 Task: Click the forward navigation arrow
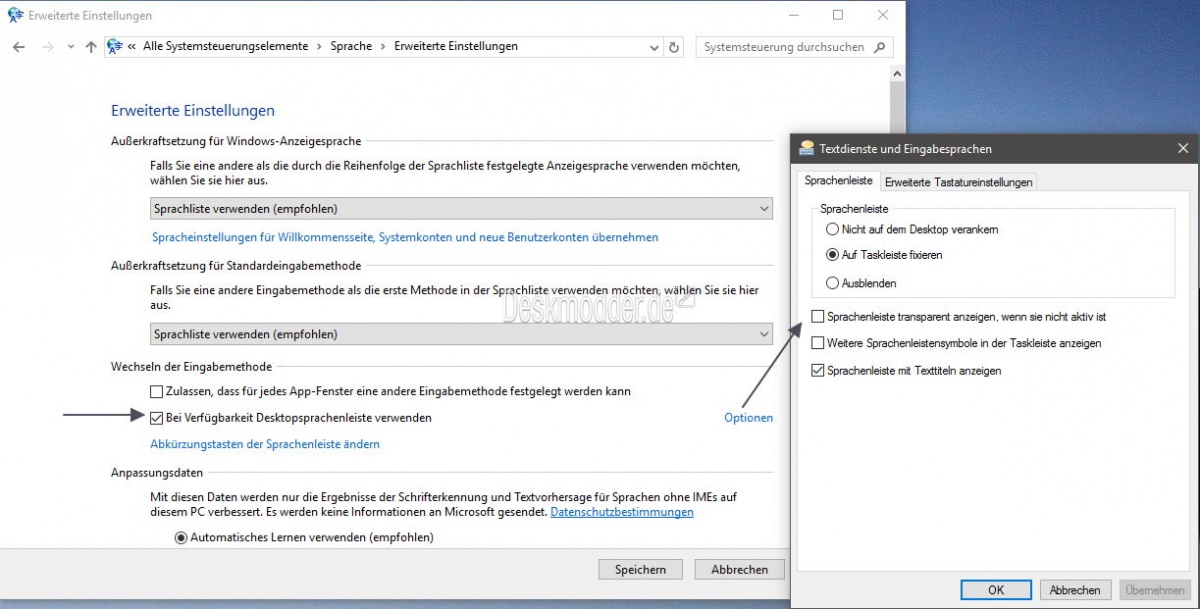pyautogui.click(x=44, y=46)
